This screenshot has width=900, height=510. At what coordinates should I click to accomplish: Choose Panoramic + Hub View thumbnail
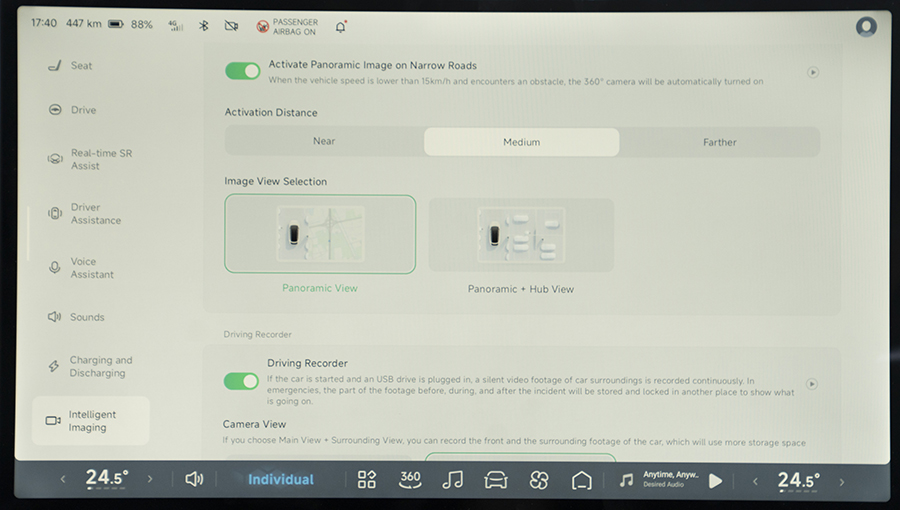pos(521,236)
